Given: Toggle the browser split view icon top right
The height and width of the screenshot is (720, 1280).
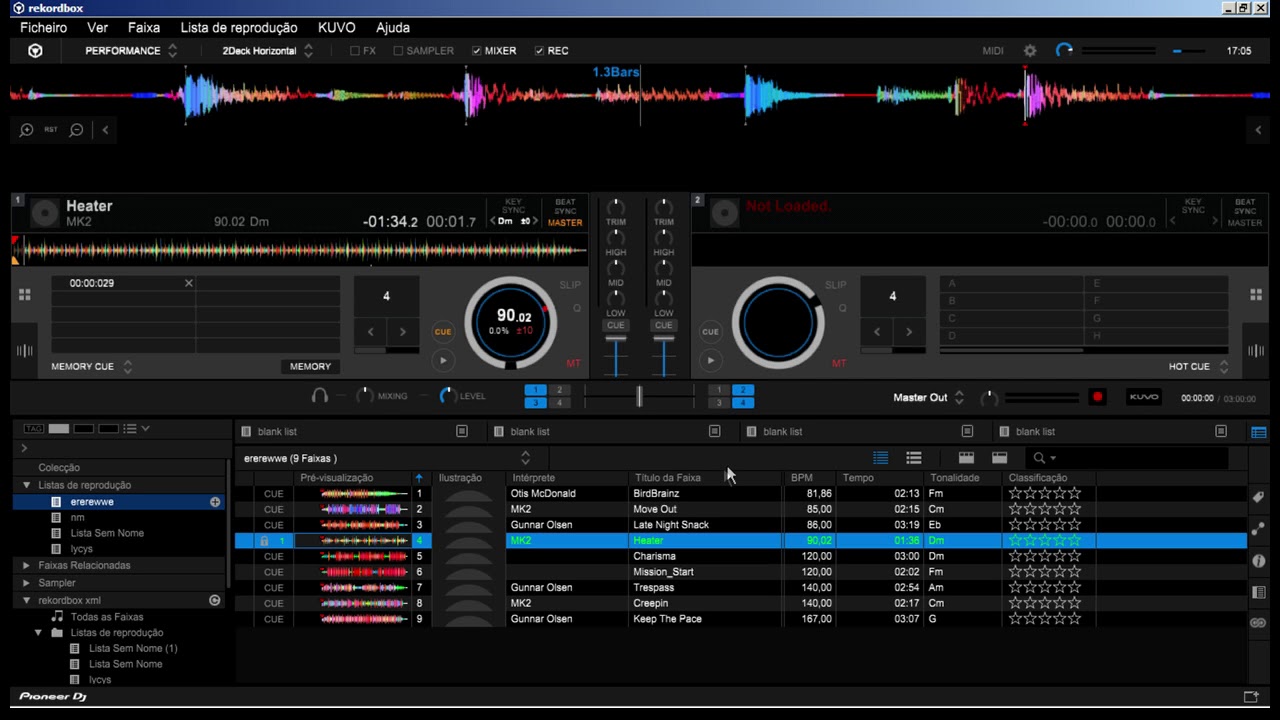Looking at the screenshot, I should coord(1259,432).
